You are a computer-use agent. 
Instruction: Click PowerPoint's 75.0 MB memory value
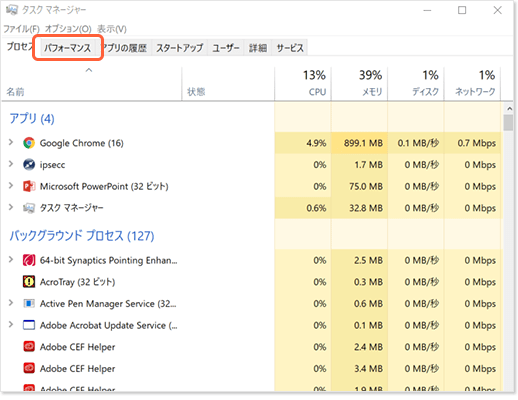(x=366, y=186)
